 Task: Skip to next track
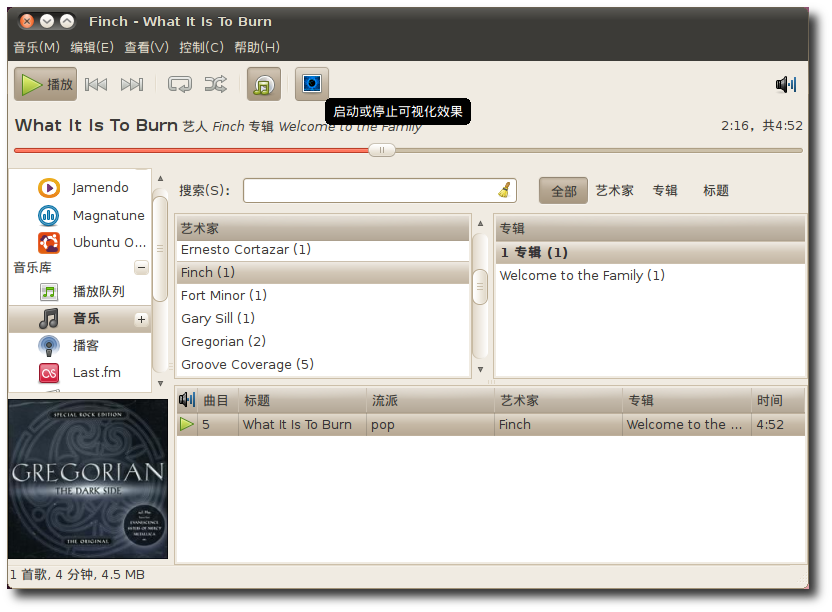point(132,84)
